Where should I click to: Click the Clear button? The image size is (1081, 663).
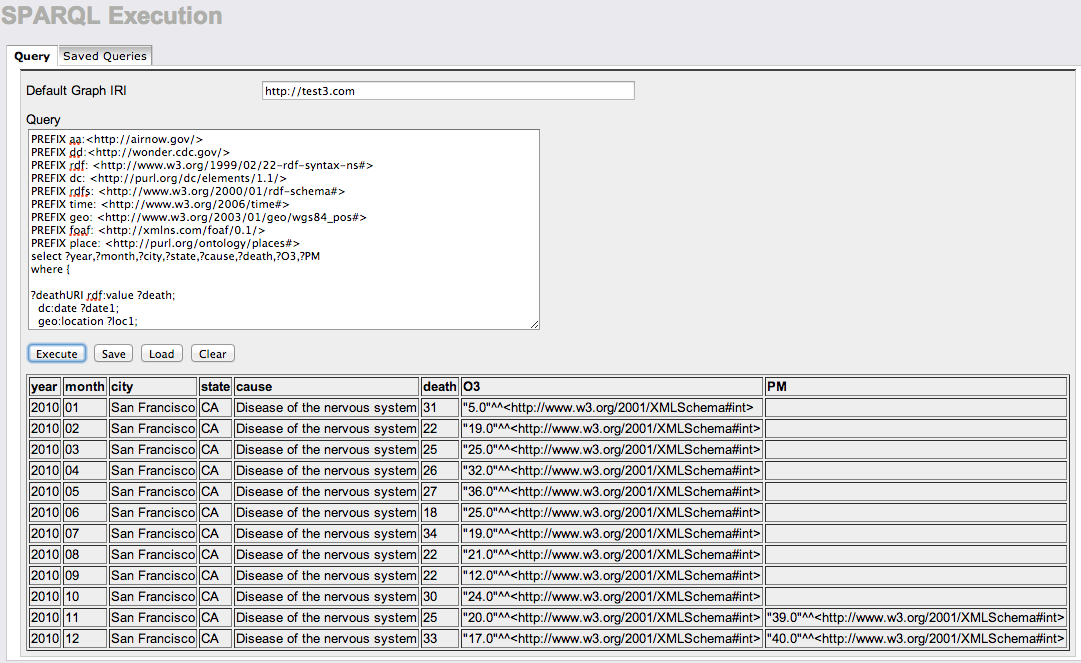click(212, 353)
